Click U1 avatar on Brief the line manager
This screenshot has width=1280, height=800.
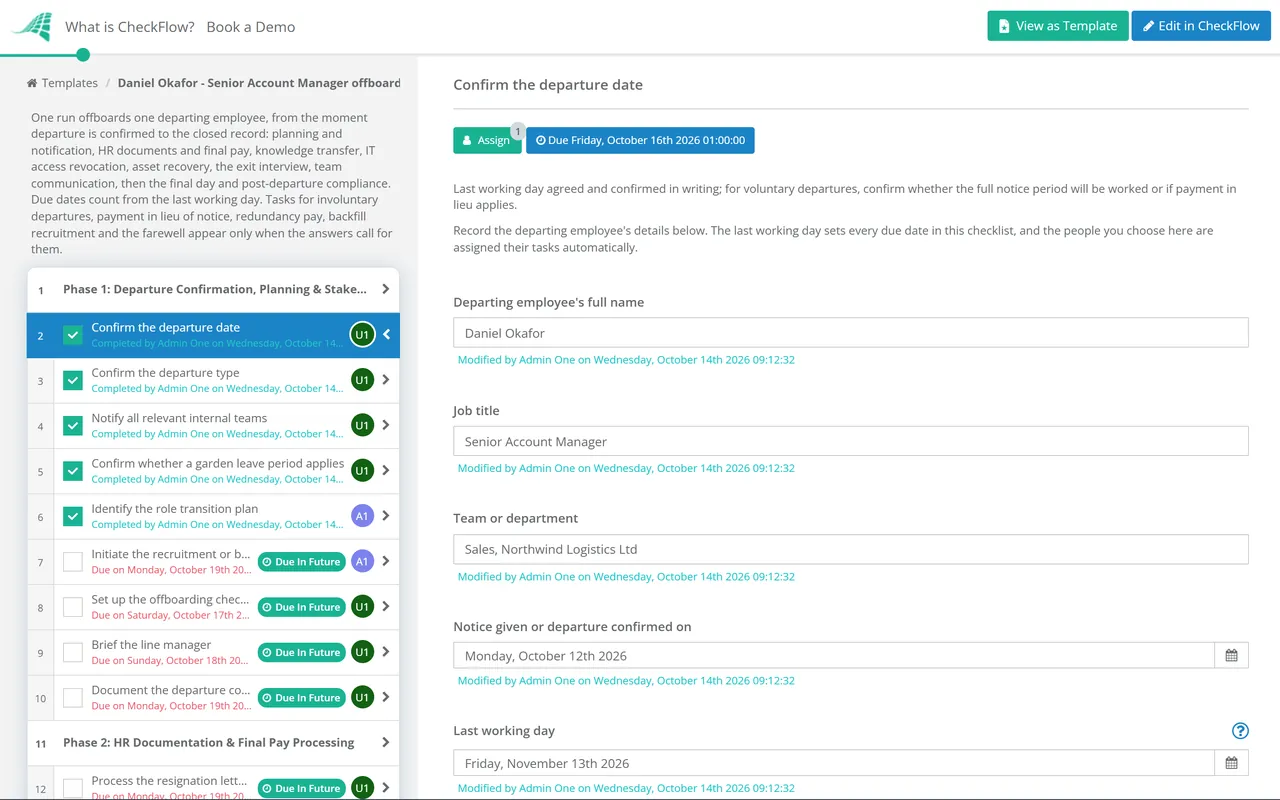coord(362,652)
